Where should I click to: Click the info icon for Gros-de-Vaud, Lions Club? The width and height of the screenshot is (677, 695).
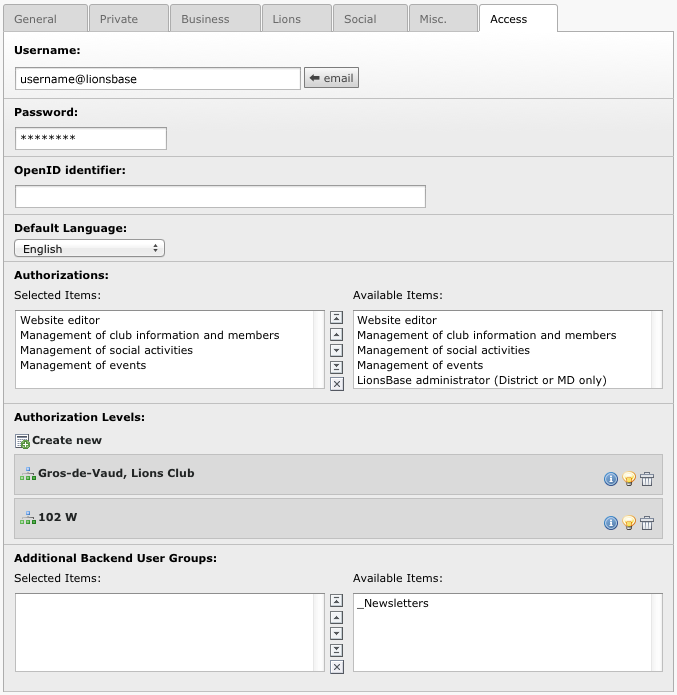(610, 479)
